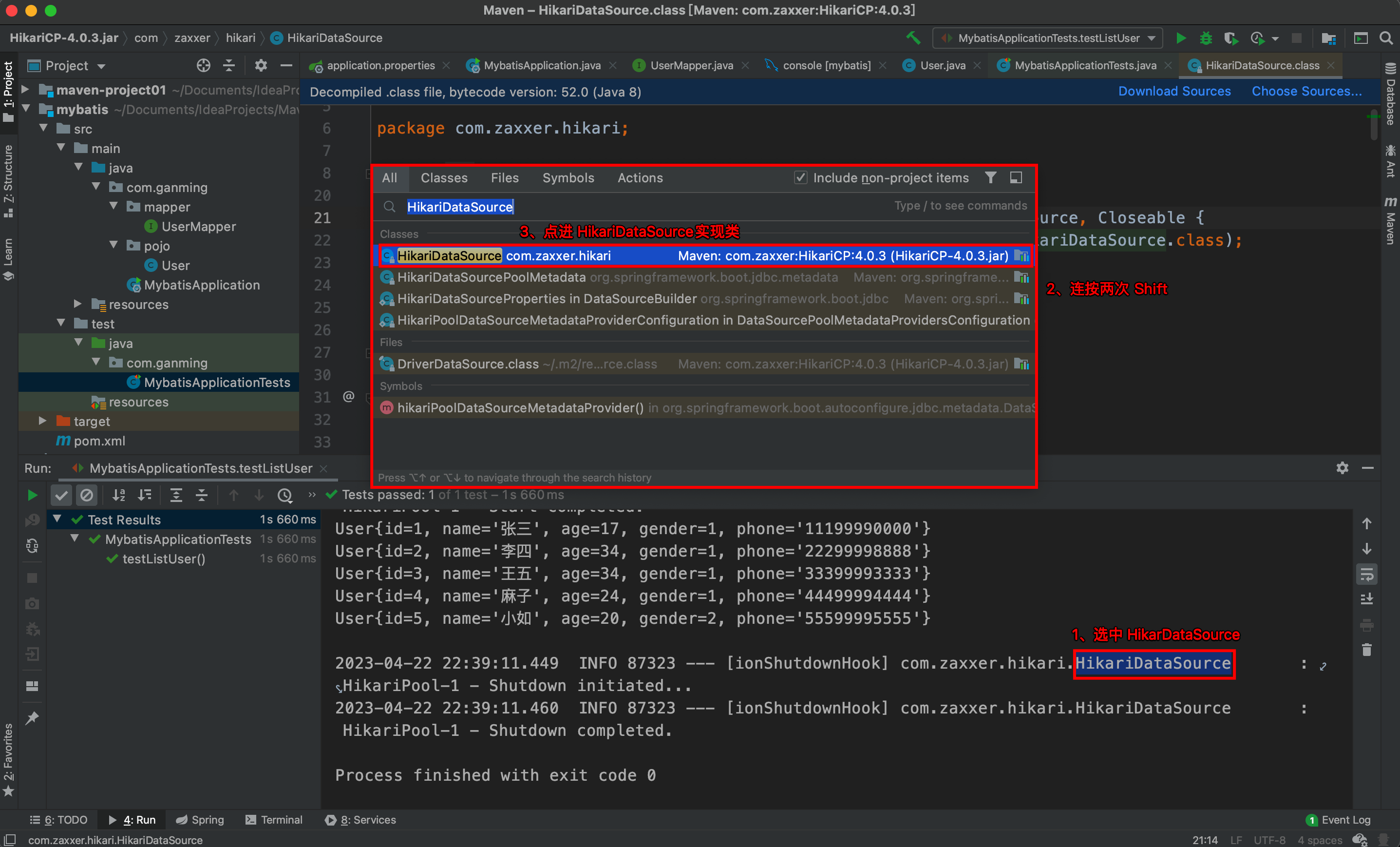This screenshot has height=847, width=1400.
Task: Expand the maven-project01 tree node
Action: click(25, 89)
